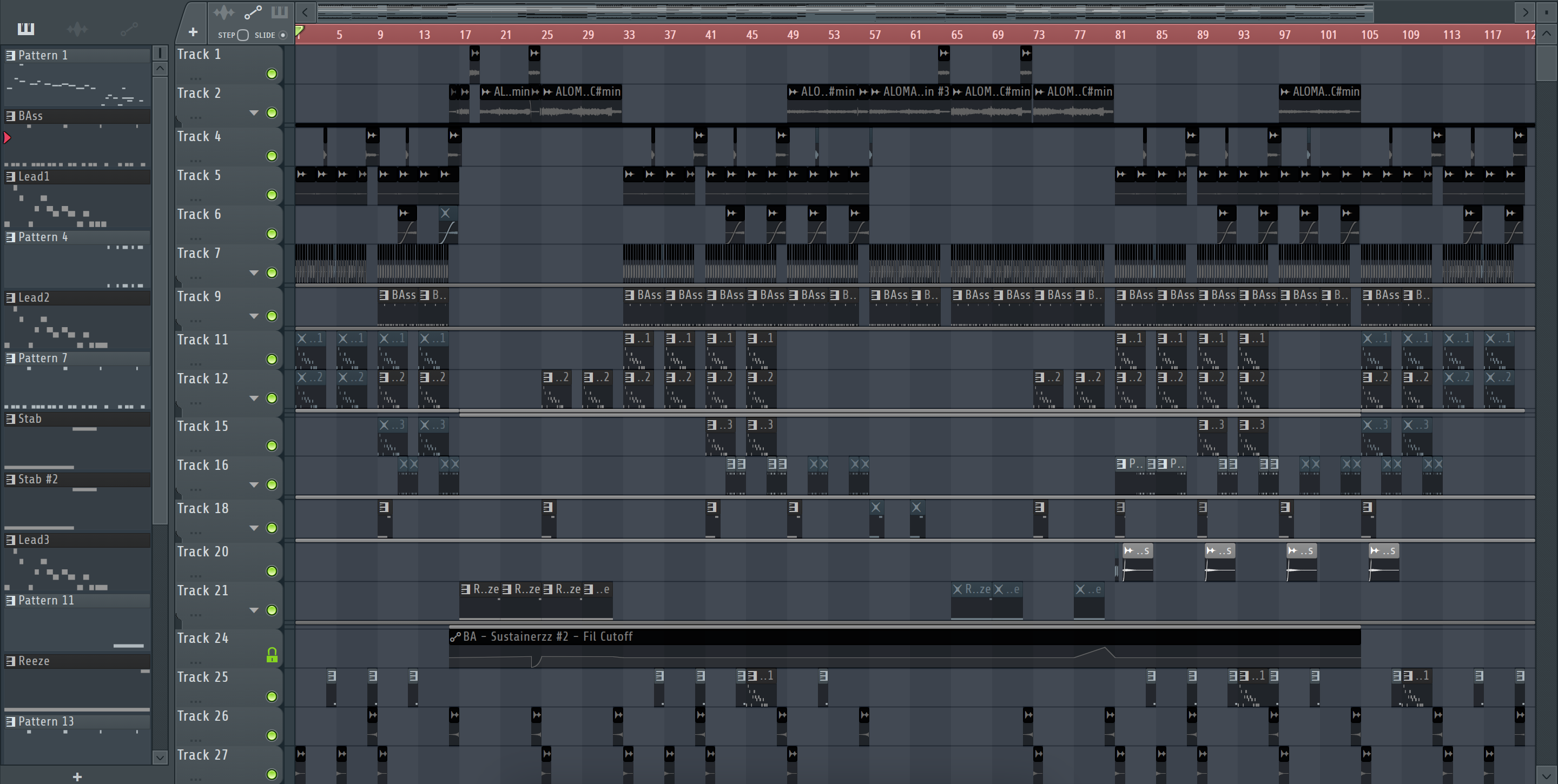Image resolution: width=1558 pixels, height=784 pixels.
Task: Click bar 49 on the timeline ruler
Action: (x=793, y=35)
